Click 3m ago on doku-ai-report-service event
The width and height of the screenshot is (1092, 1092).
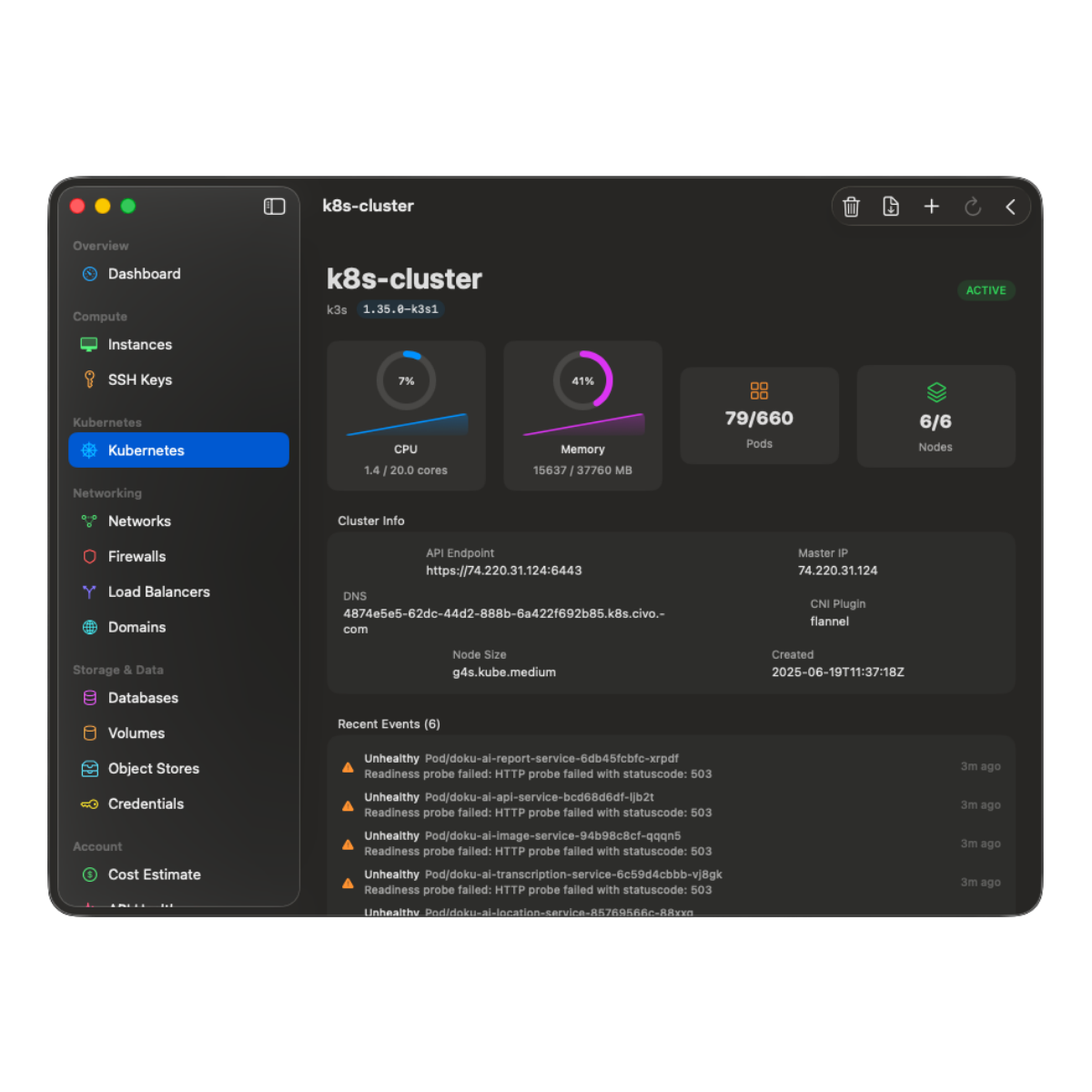coord(980,766)
